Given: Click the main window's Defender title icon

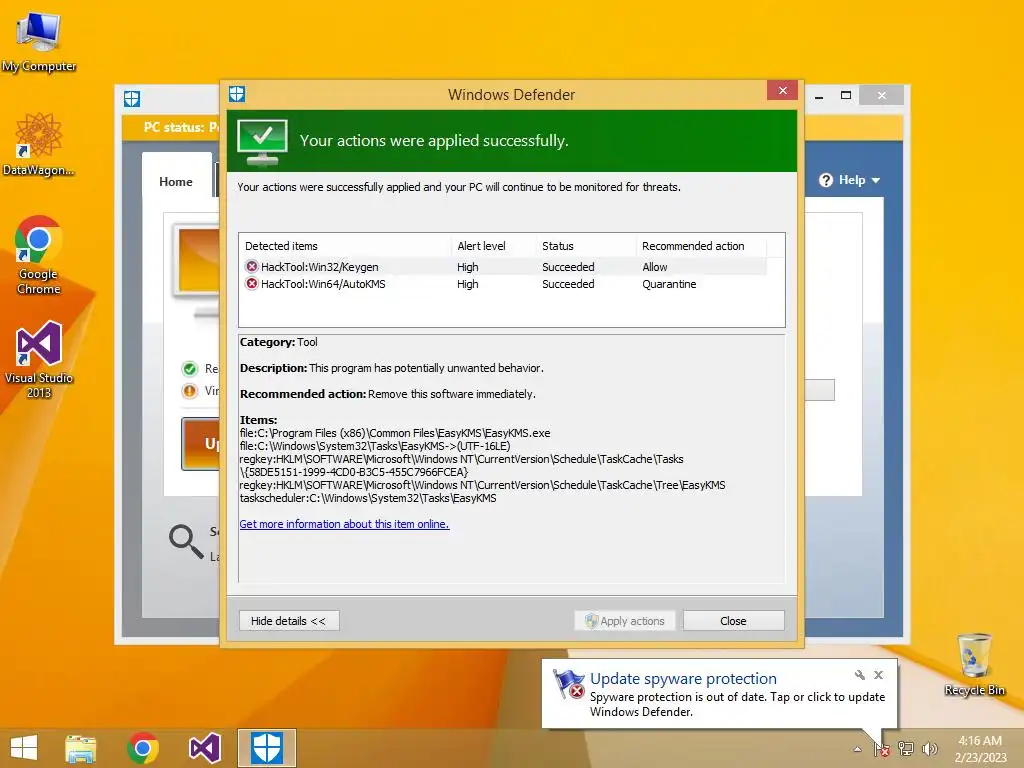Looking at the screenshot, I should [132, 99].
